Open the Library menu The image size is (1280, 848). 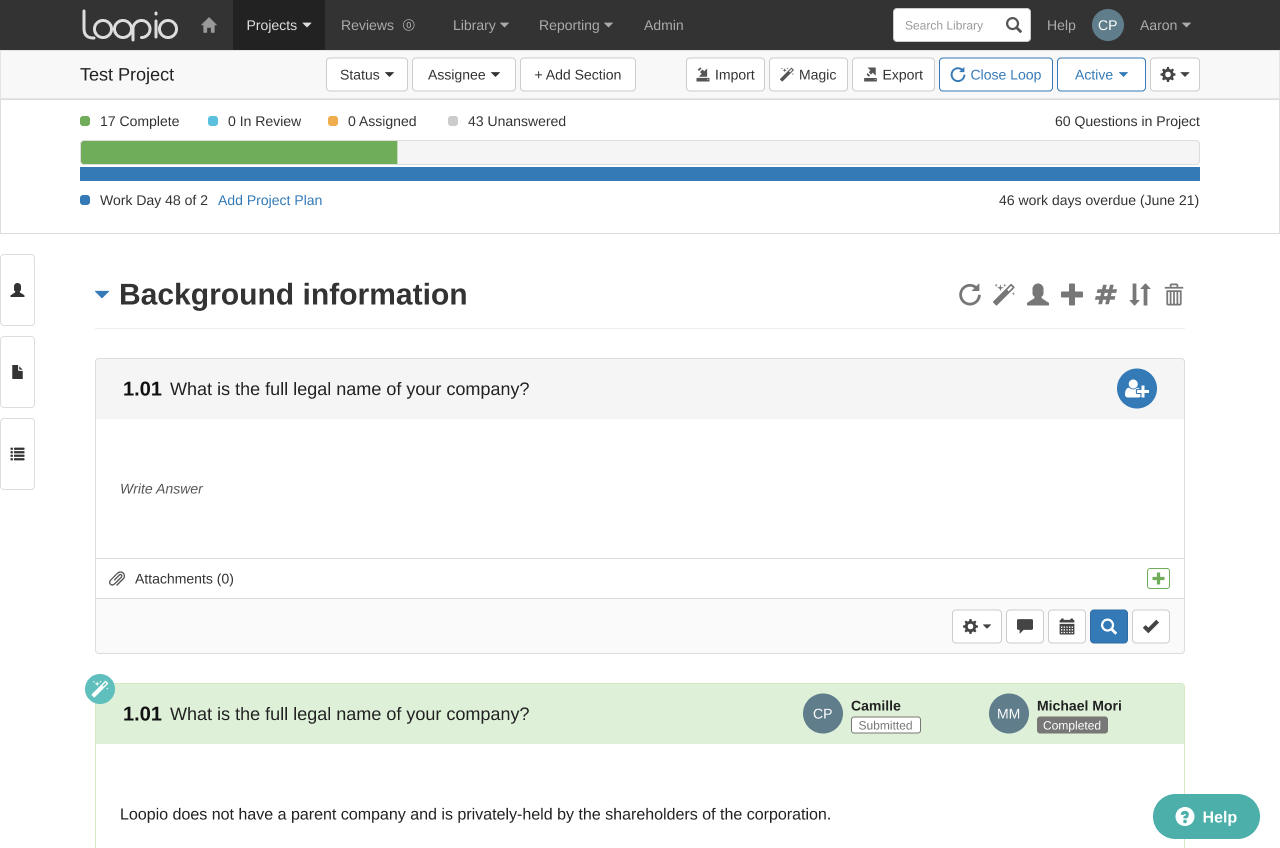pos(481,25)
